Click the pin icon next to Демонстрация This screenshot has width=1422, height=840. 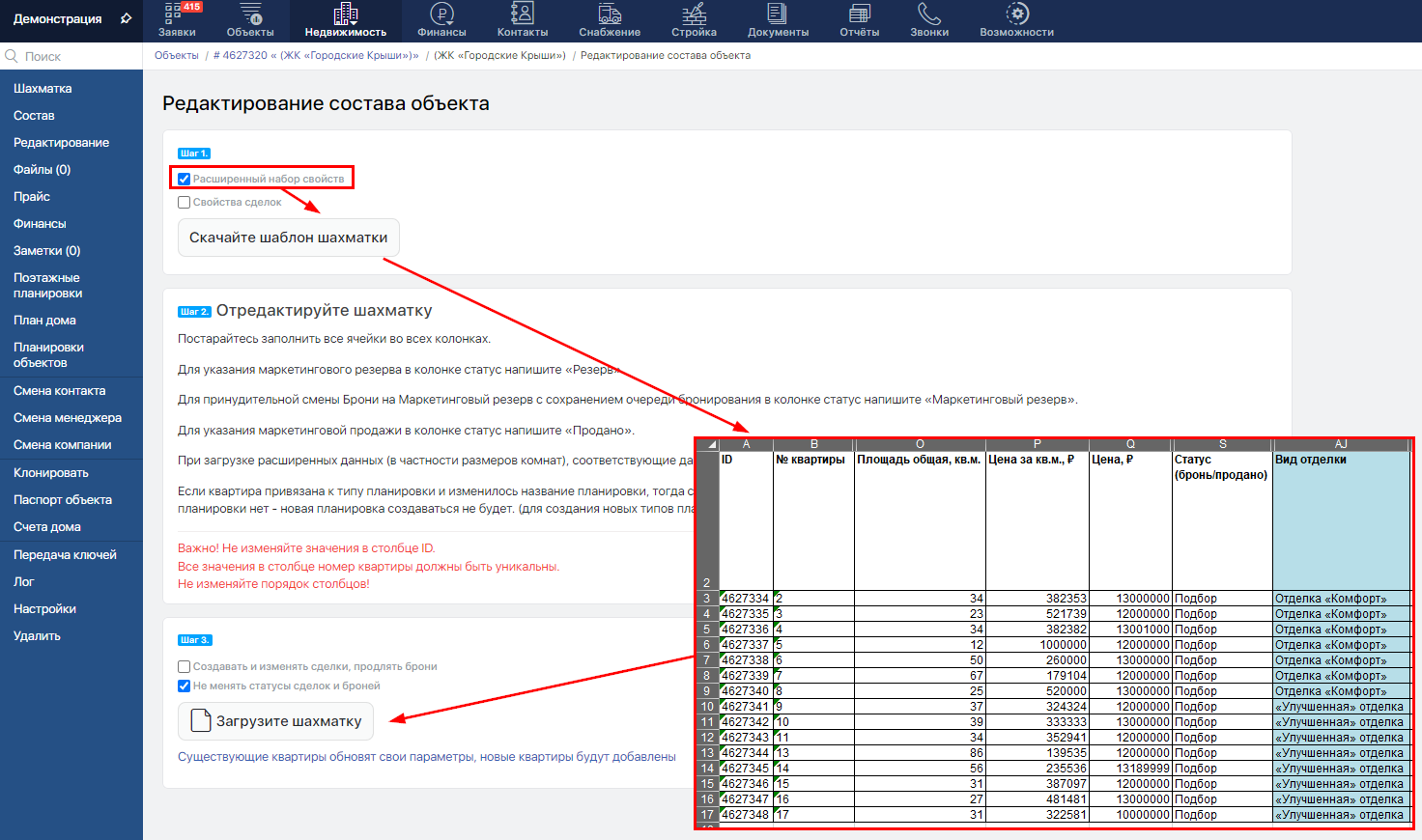point(126,18)
